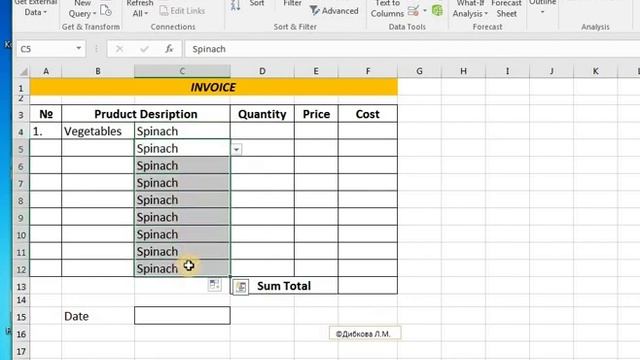Open the New Query dropdown
640x360 pixels.
click(x=82, y=9)
